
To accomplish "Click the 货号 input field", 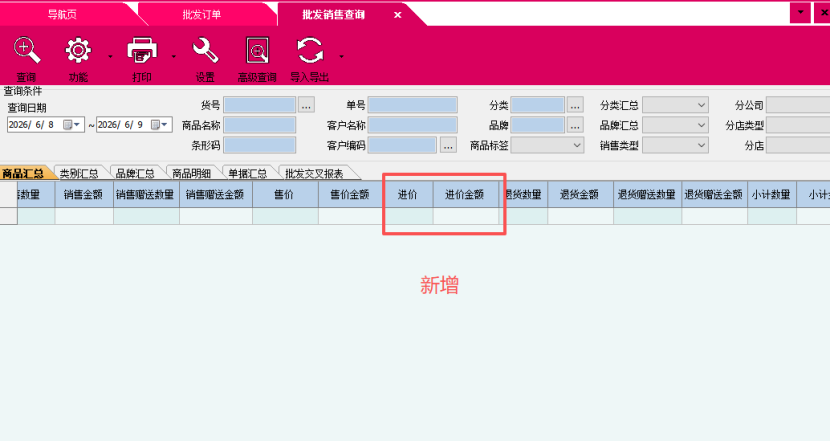I will tap(259, 105).
